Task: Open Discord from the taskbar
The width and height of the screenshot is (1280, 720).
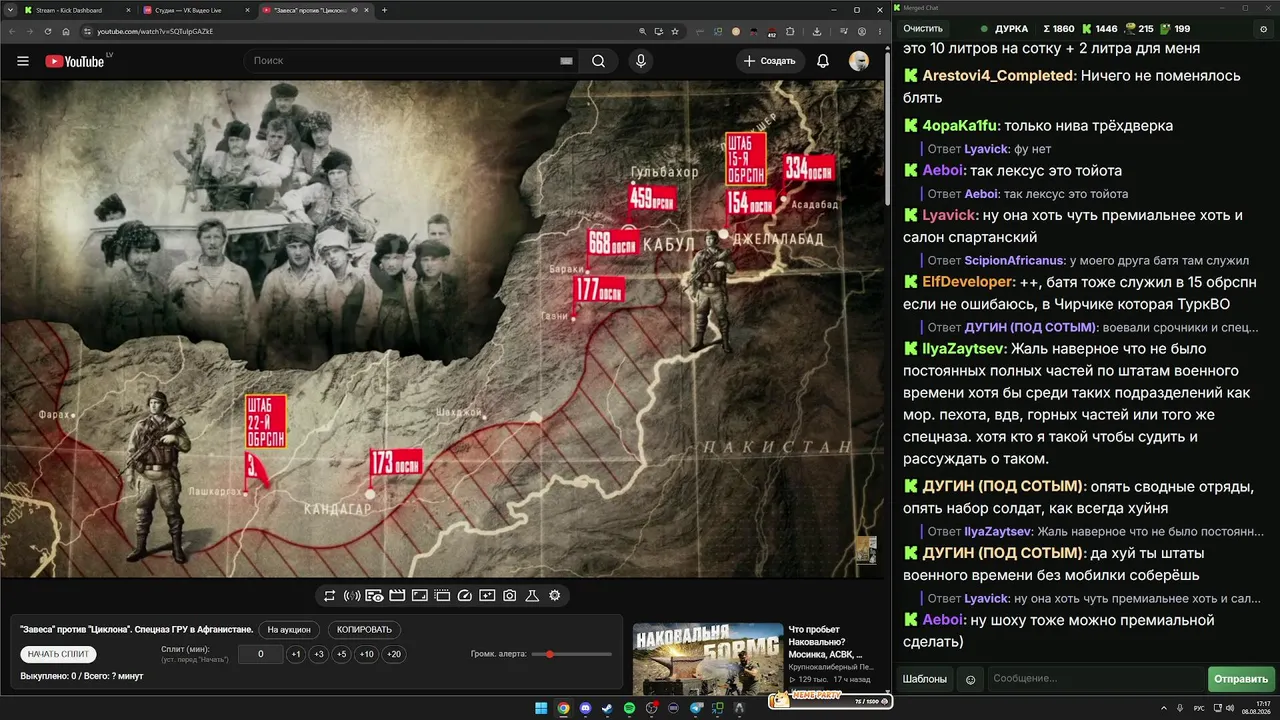Action: point(585,708)
